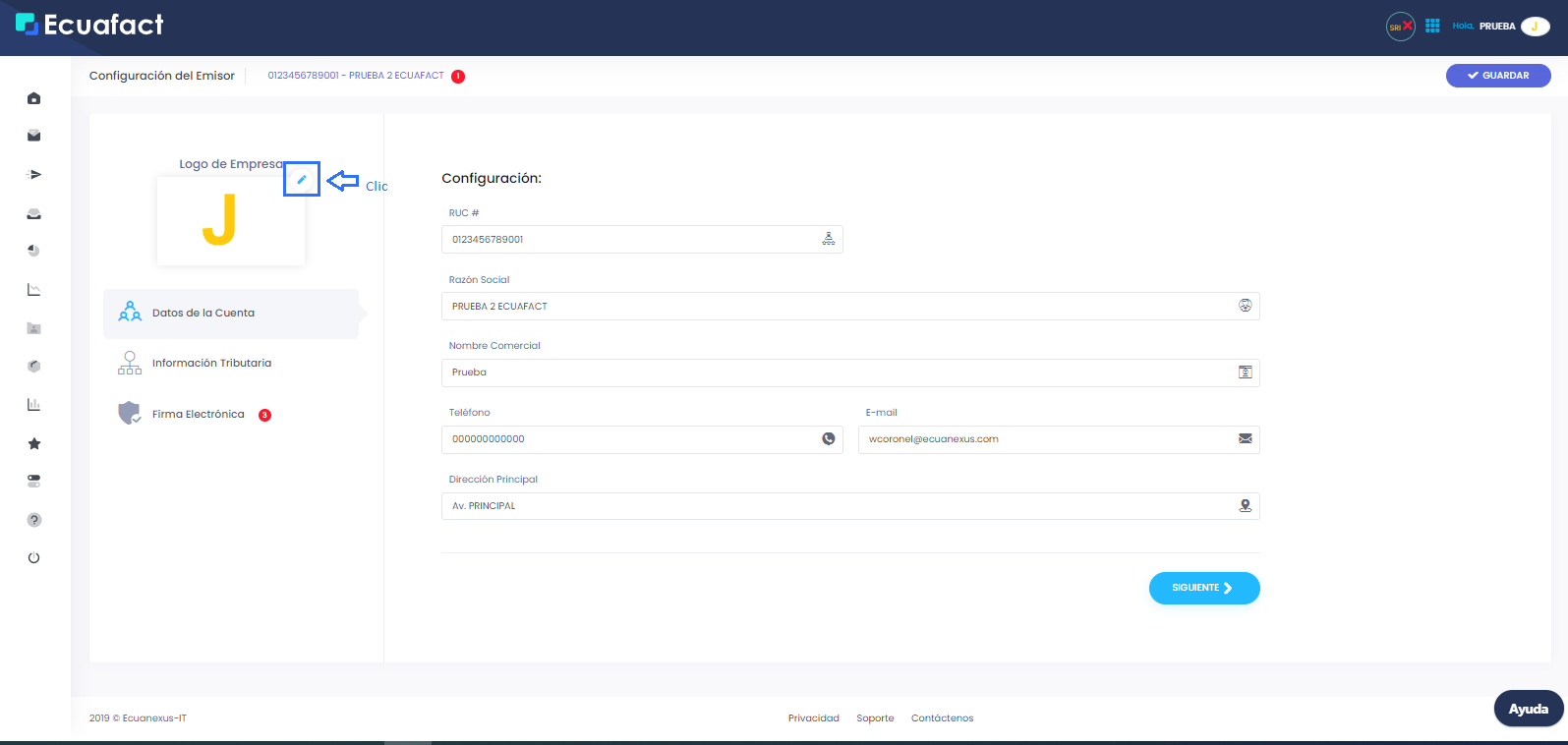Select the Datos de la Cuenta tab

[203, 314]
